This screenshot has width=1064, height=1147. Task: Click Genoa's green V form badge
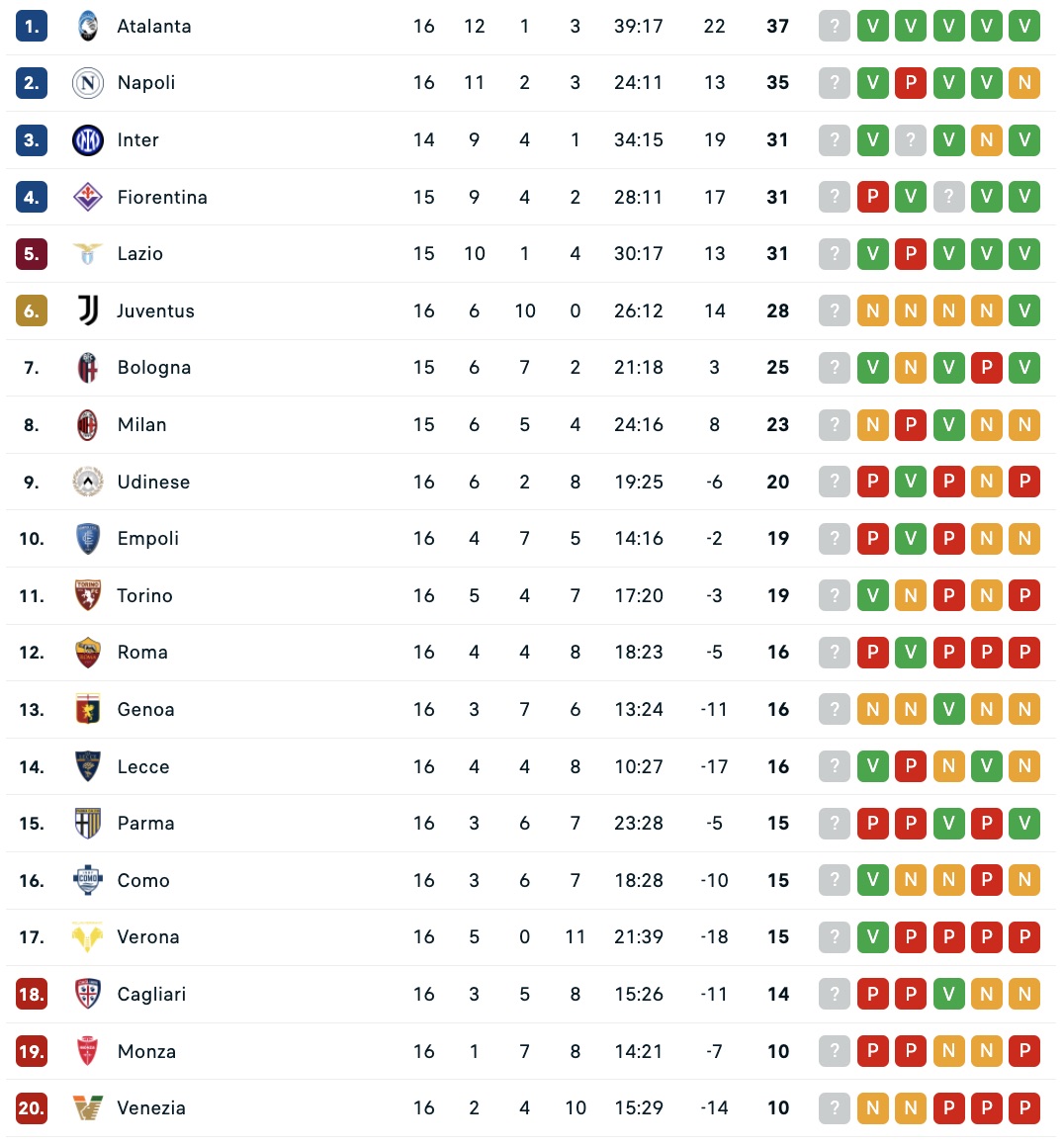pos(948,710)
